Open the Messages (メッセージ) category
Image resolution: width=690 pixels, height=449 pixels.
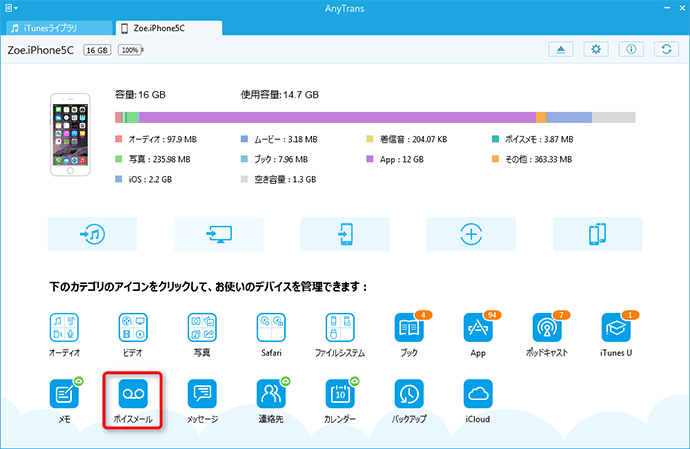point(202,394)
